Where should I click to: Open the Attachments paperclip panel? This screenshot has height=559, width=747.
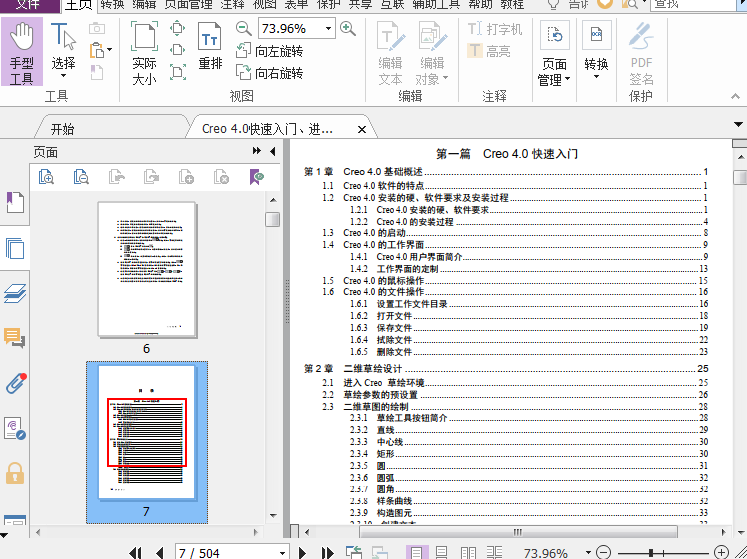[x=15, y=383]
